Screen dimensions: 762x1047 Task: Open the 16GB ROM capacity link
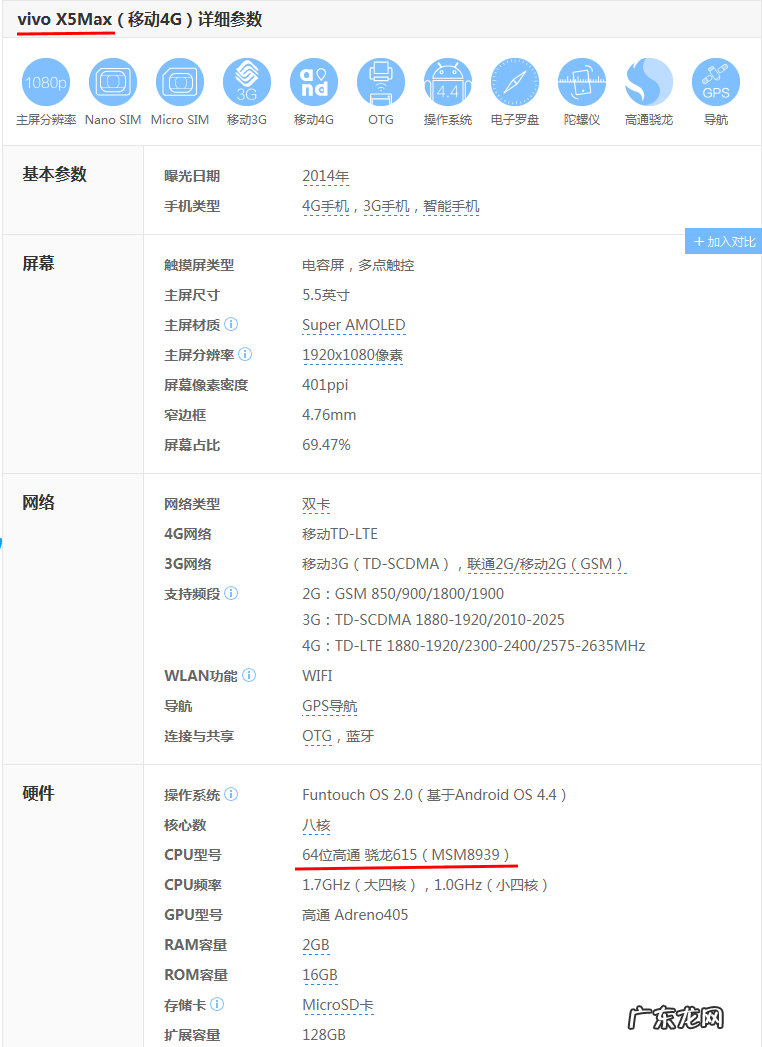(319, 976)
